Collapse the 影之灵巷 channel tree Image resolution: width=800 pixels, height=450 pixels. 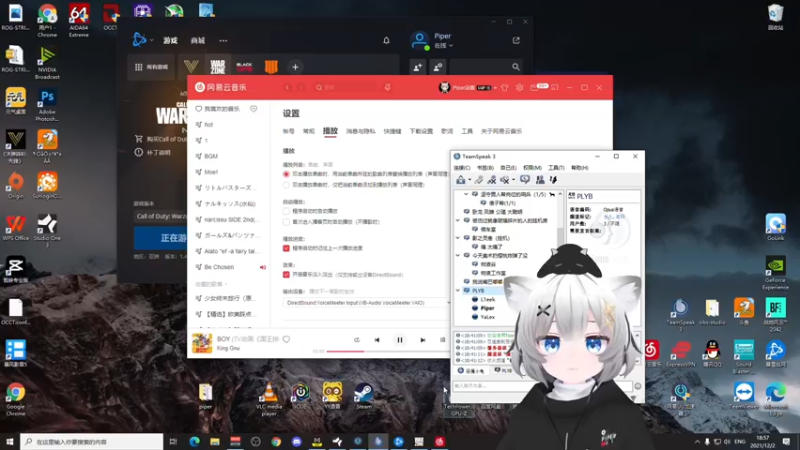(x=458, y=238)
